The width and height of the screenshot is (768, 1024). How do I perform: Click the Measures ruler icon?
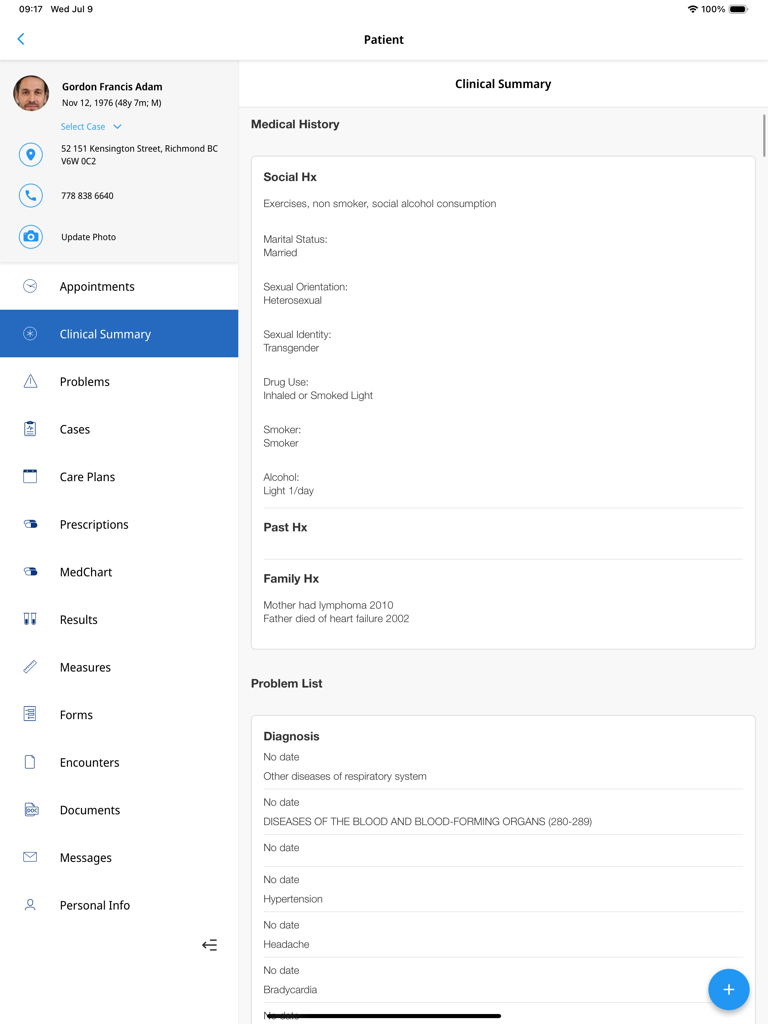pyautogui.click(x=30, y=667)
